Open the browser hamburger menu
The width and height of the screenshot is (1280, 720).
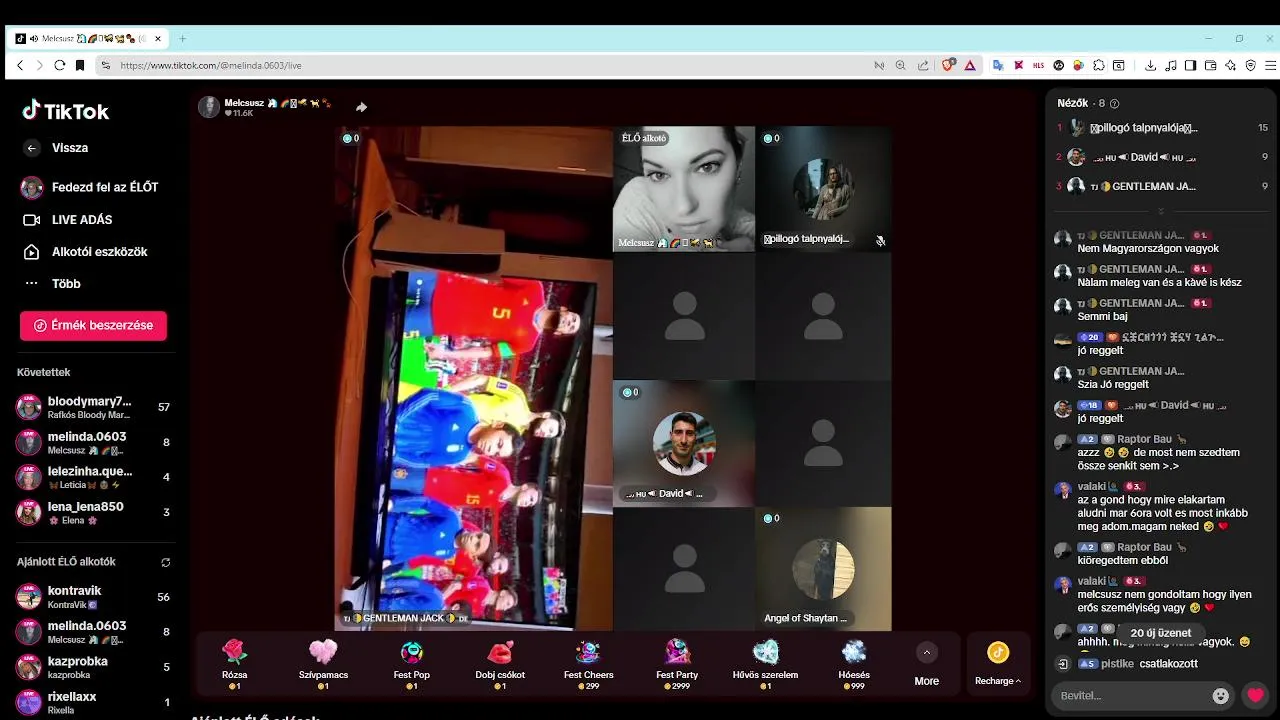click(x=1271, y=65)
